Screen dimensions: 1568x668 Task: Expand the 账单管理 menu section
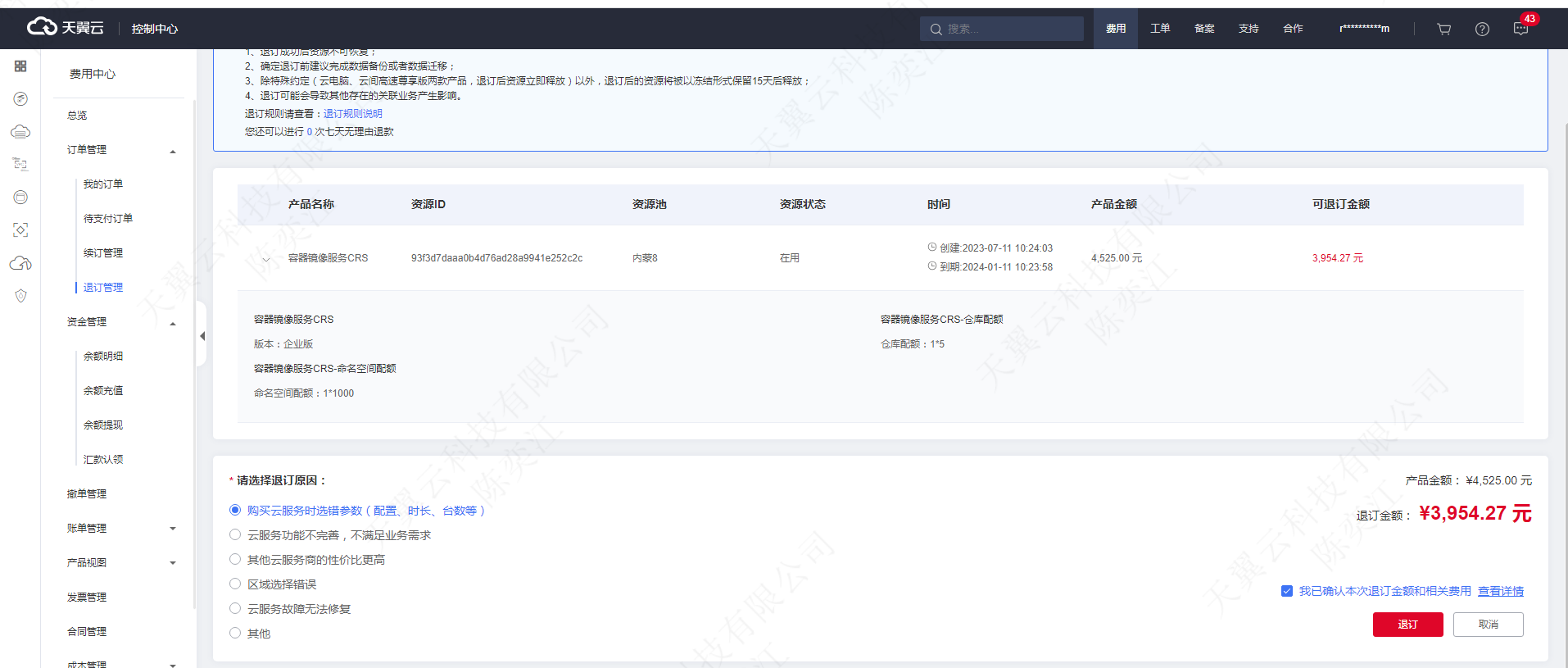pyautogui.click(x=173, y=529)
